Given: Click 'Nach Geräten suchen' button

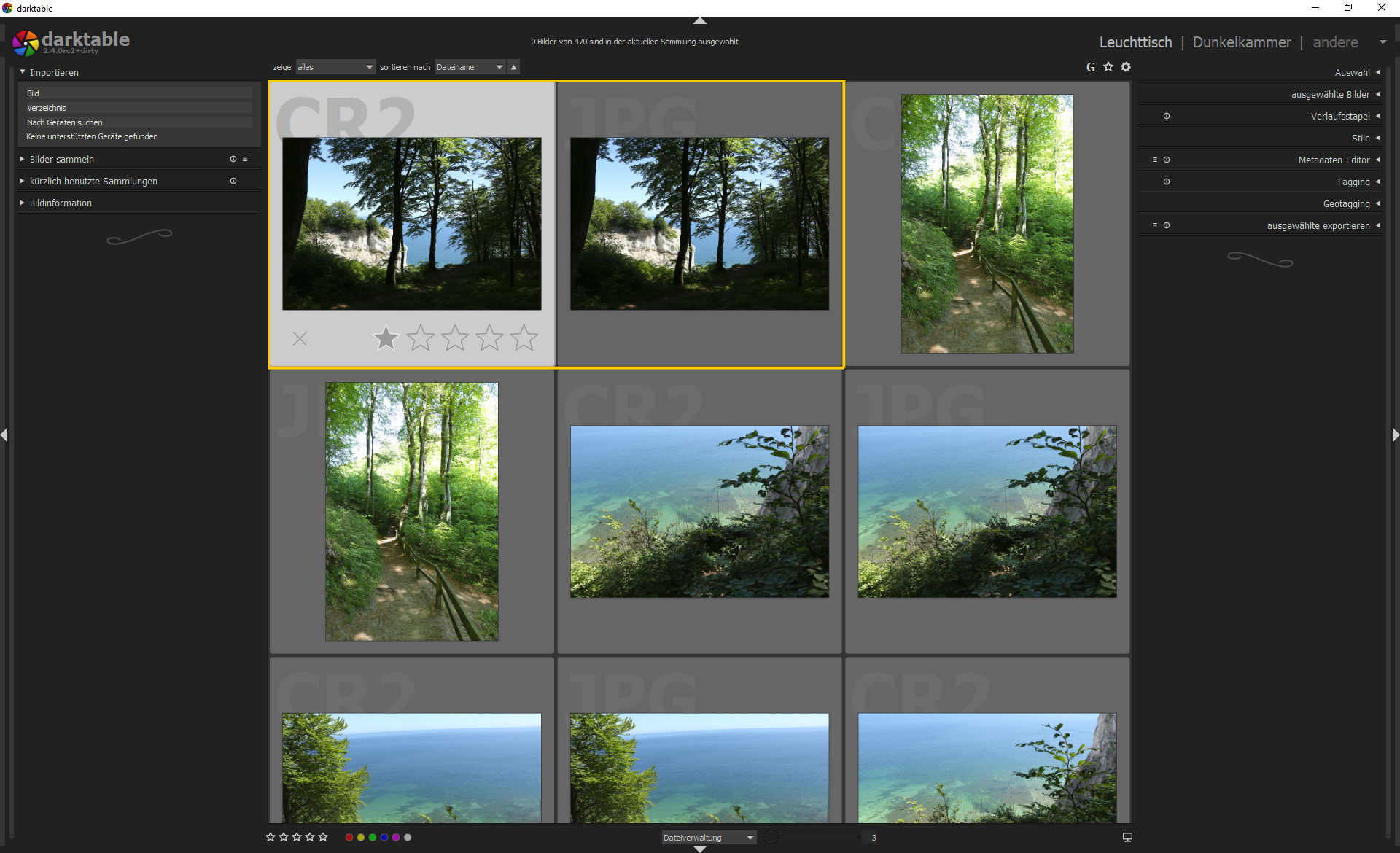Looking at the screenshot, I should [x=139, y=122].
